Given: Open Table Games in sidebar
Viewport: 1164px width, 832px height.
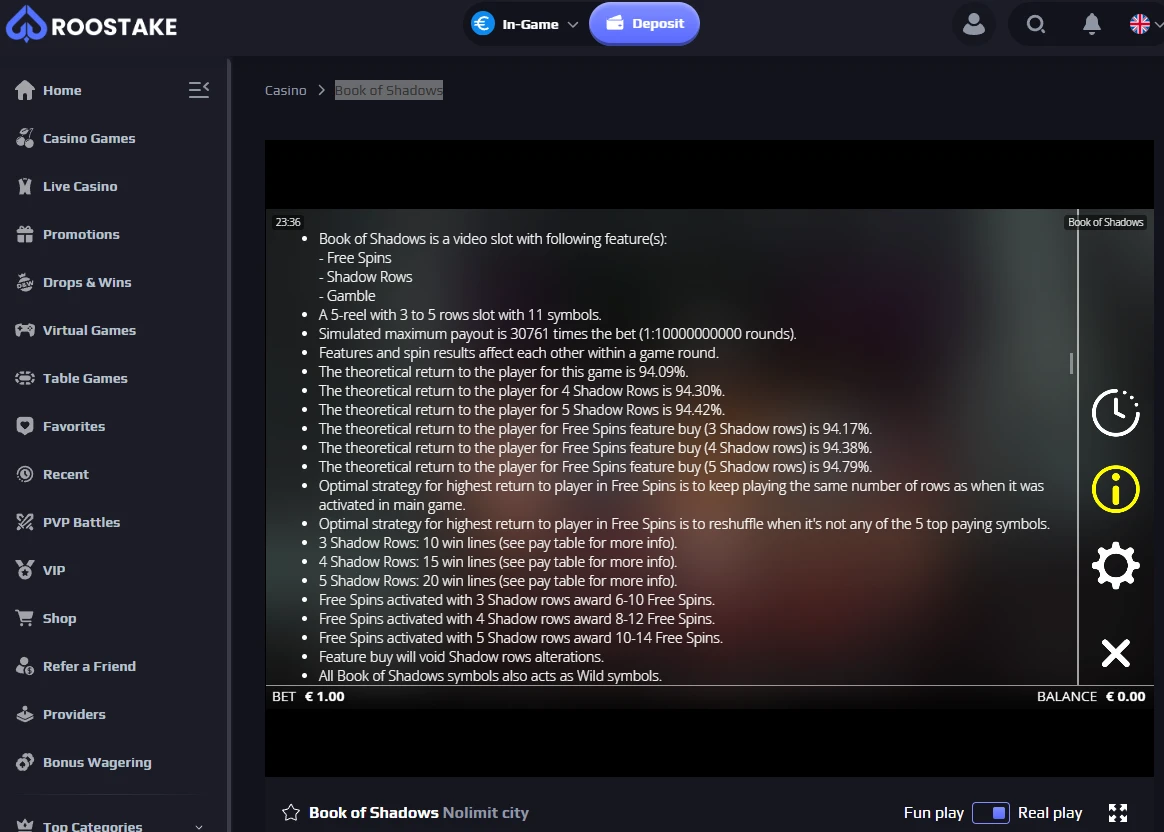Looking at the screenshot, I should (x=85, y=379).
